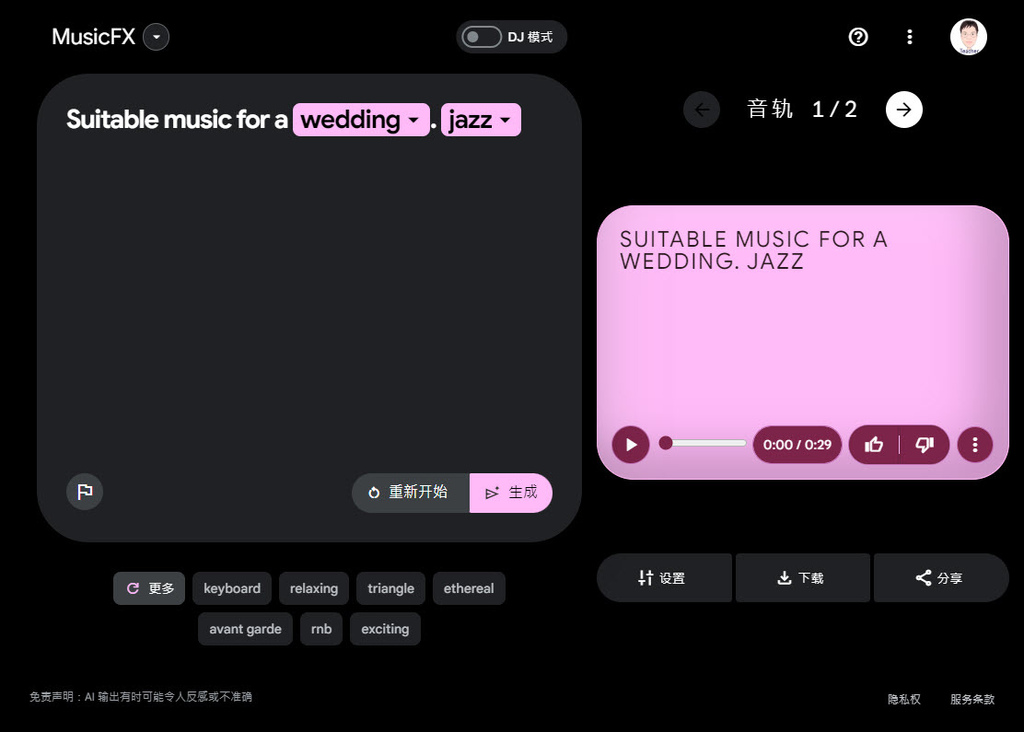Share the track via the 分享 button
1024x732 pixels.
(940, 577)
